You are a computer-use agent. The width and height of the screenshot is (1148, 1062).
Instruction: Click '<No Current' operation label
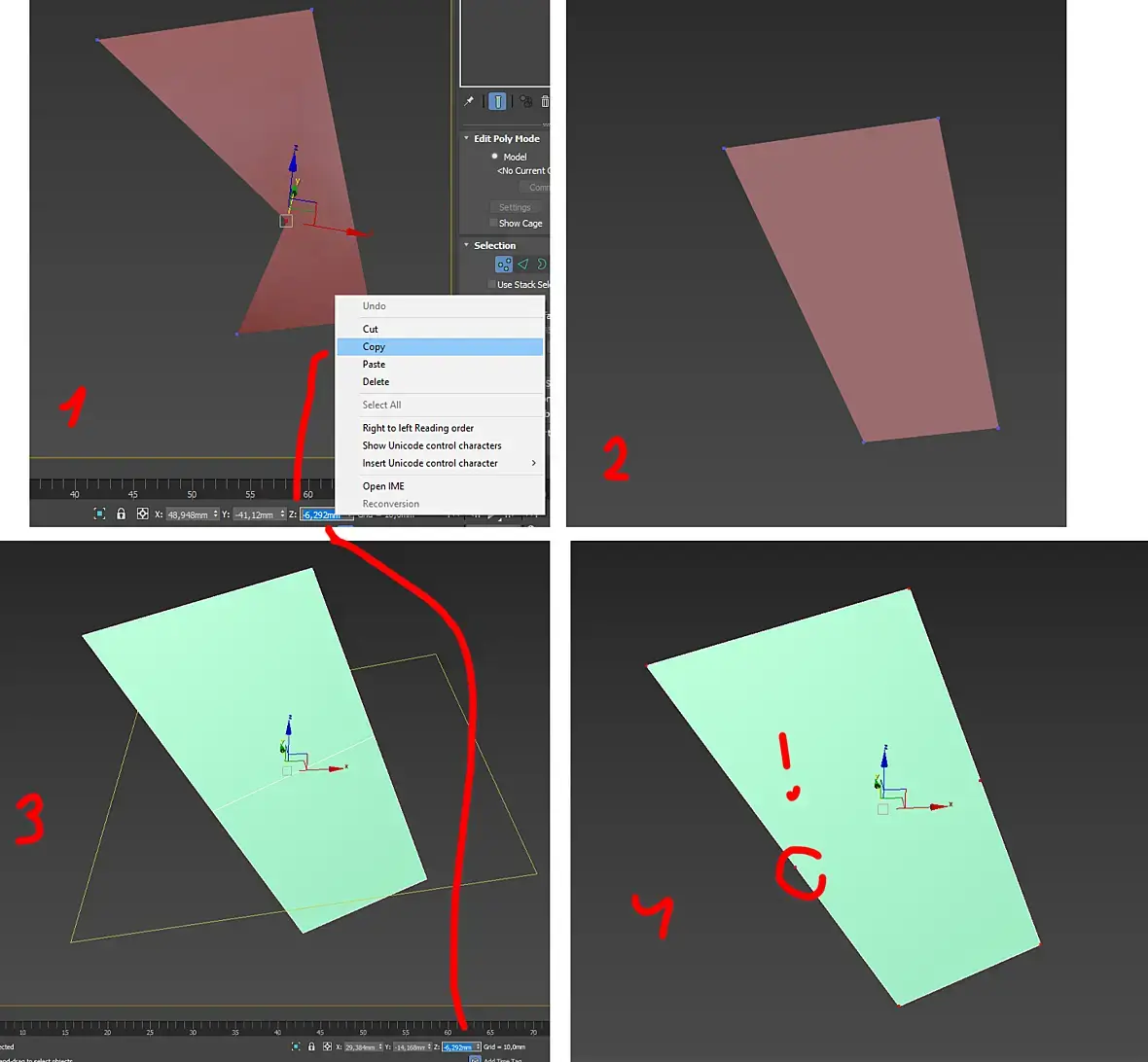(x=522, y=170)
